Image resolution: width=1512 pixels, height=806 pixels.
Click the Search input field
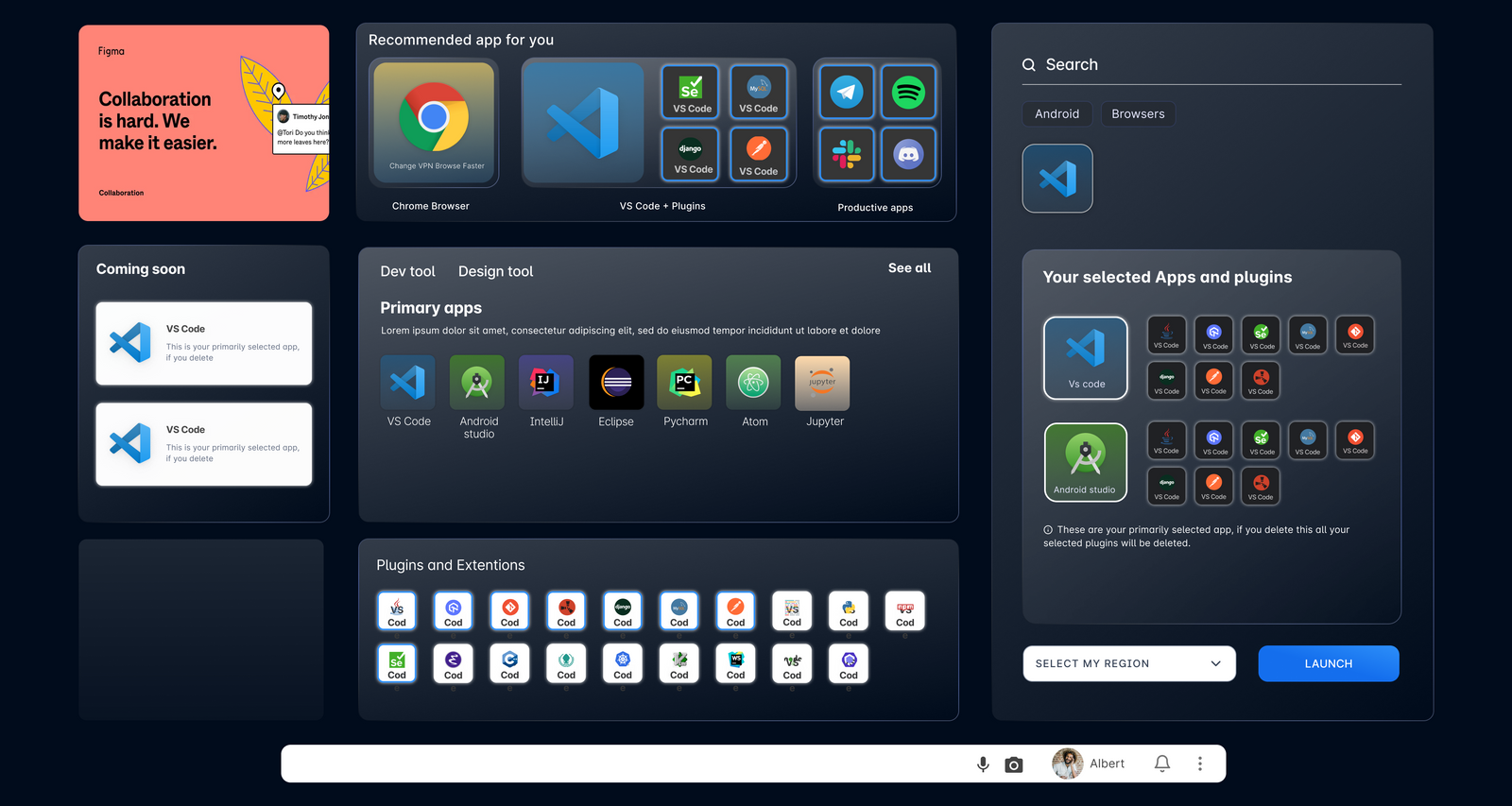pyautogui.click(x=1219, y=65)
